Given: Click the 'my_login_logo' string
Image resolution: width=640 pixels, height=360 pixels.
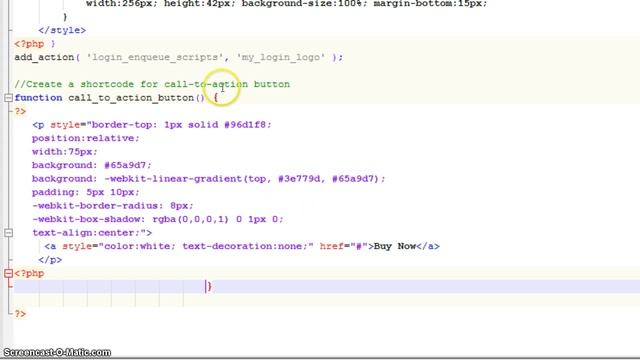Looking at the screenshot, I should pos(280,57).
